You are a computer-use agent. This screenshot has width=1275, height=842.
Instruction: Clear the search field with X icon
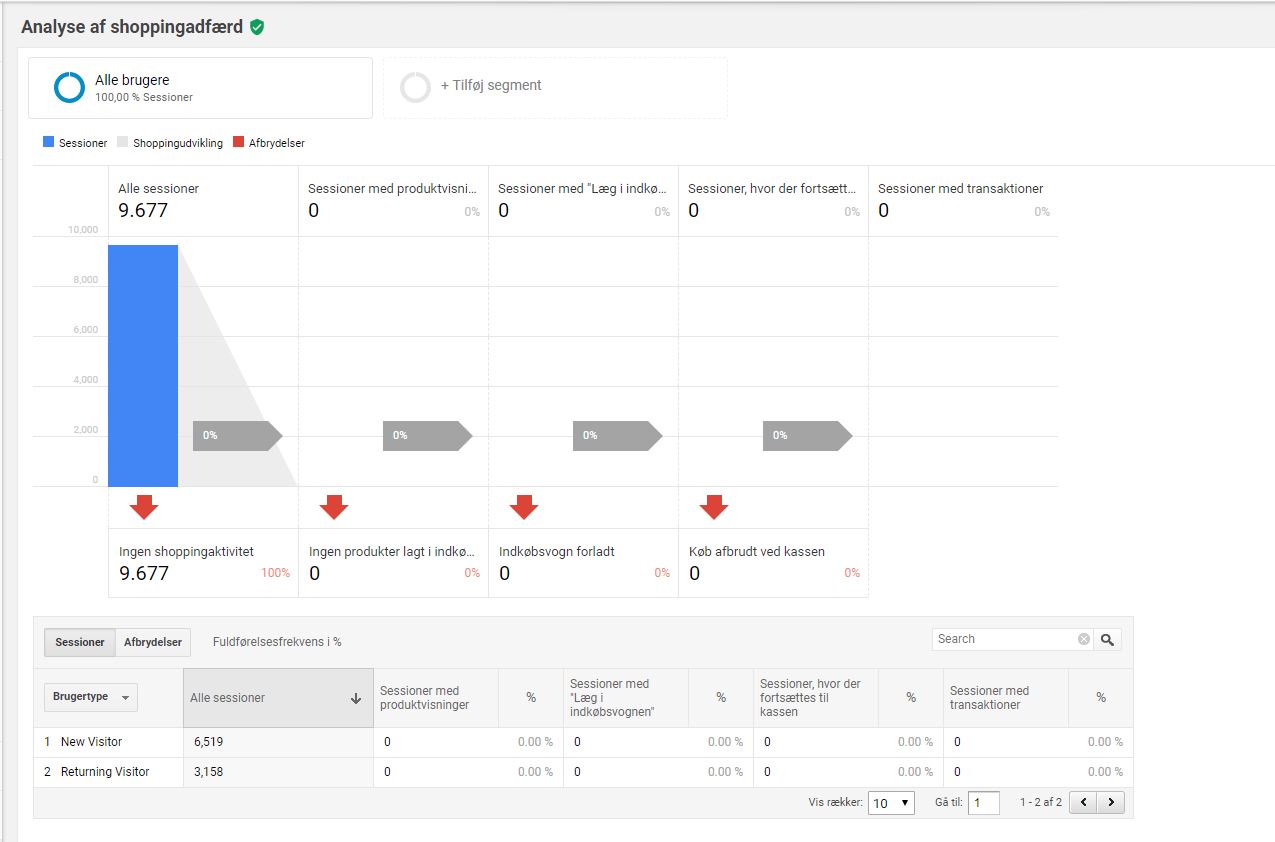(x=1084, y=639)
